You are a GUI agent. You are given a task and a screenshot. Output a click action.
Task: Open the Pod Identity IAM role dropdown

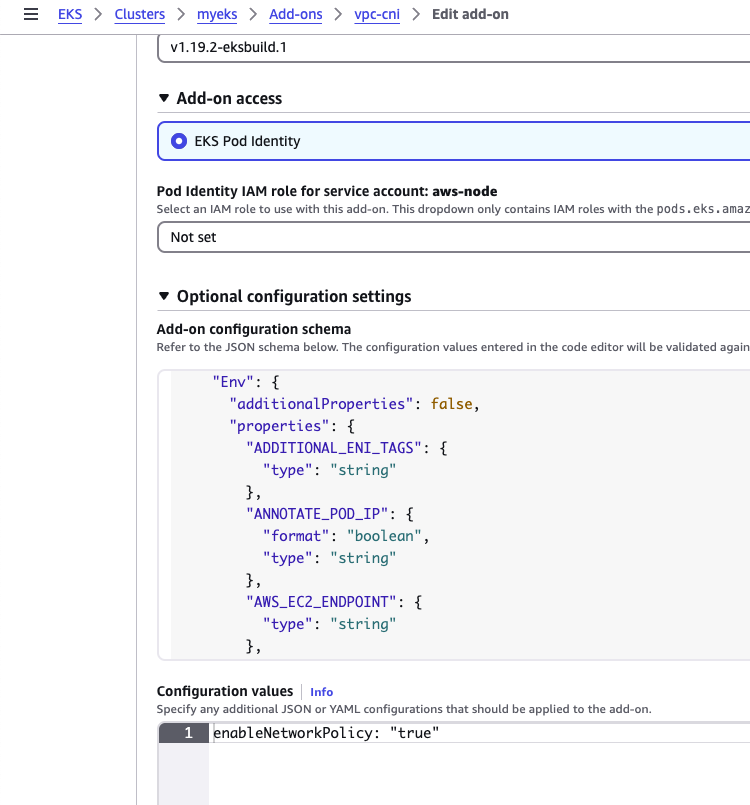453,237
